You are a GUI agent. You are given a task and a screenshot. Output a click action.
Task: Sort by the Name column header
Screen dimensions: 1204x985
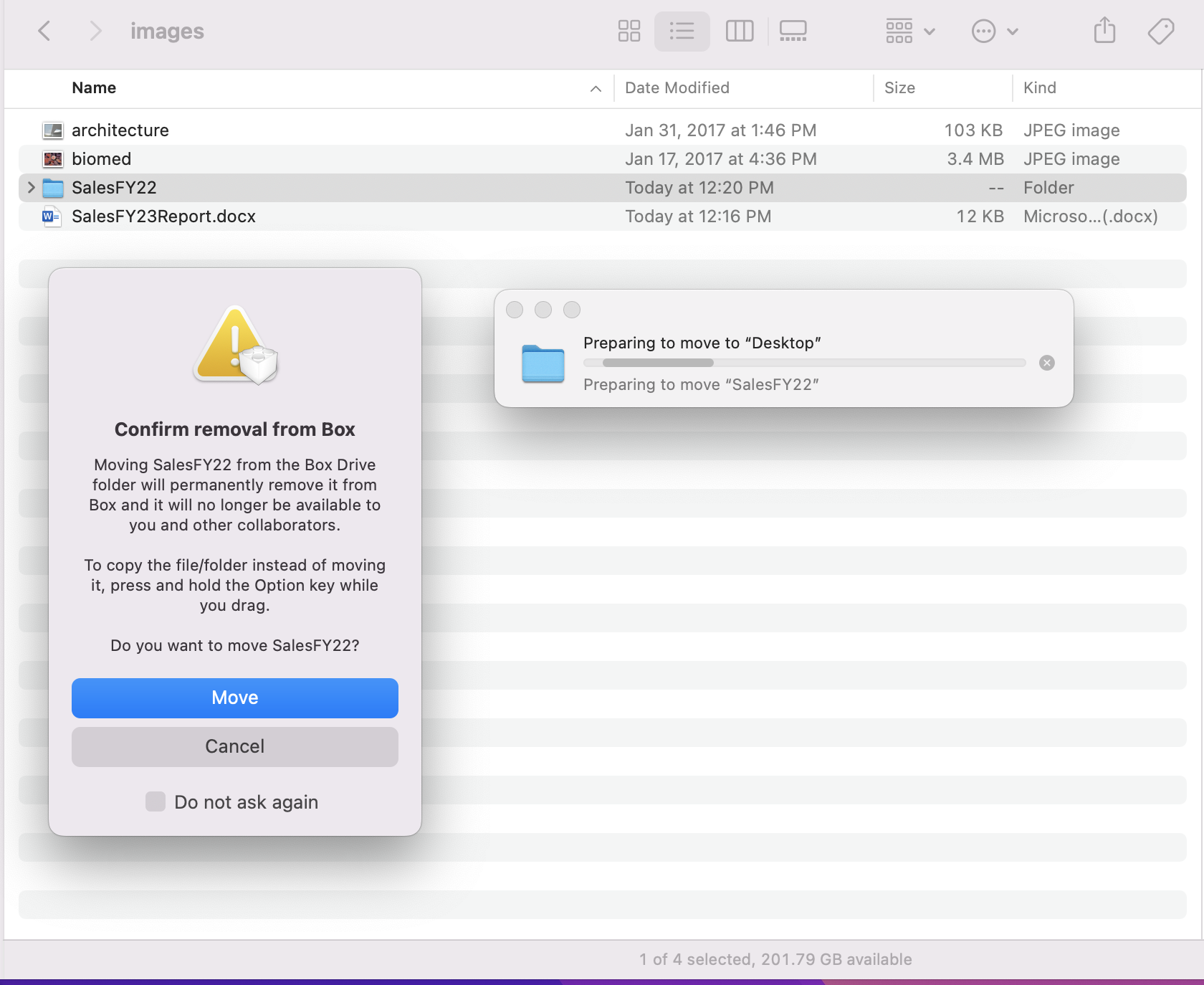point(94,87)
